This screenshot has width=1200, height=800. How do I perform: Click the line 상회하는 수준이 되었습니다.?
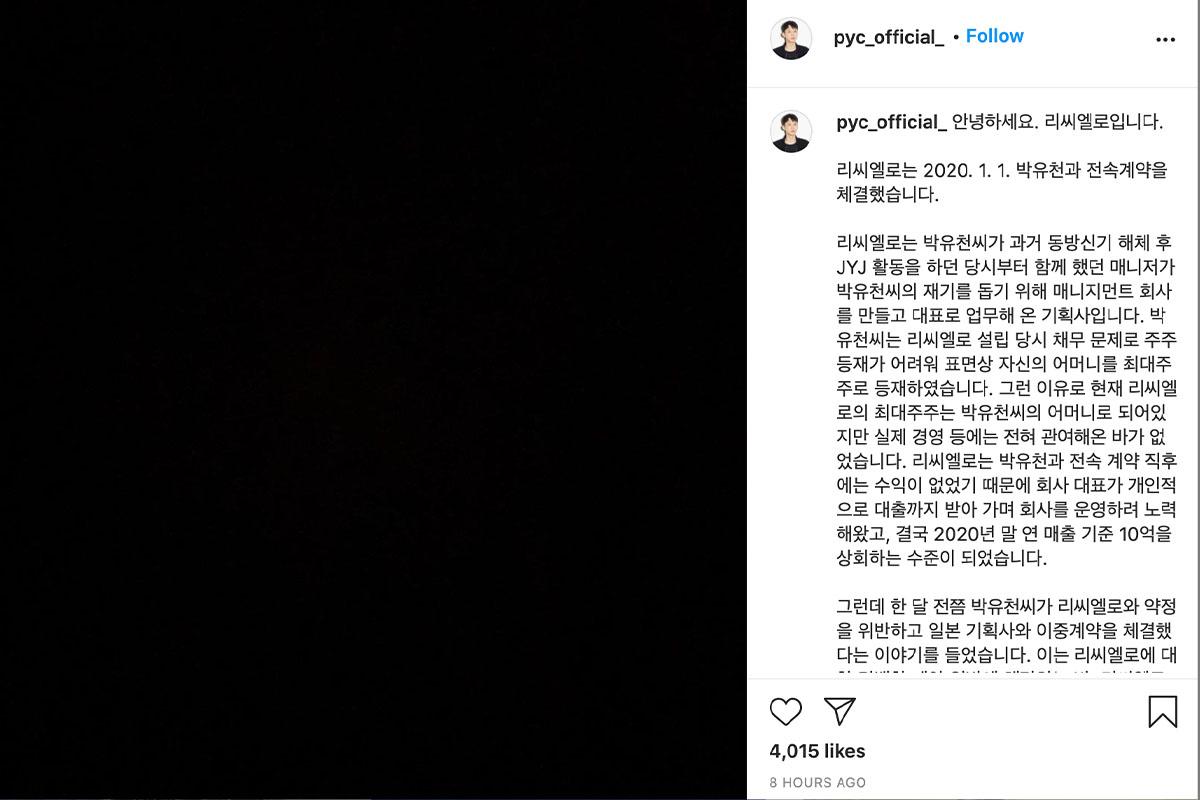tap(939, 558)
